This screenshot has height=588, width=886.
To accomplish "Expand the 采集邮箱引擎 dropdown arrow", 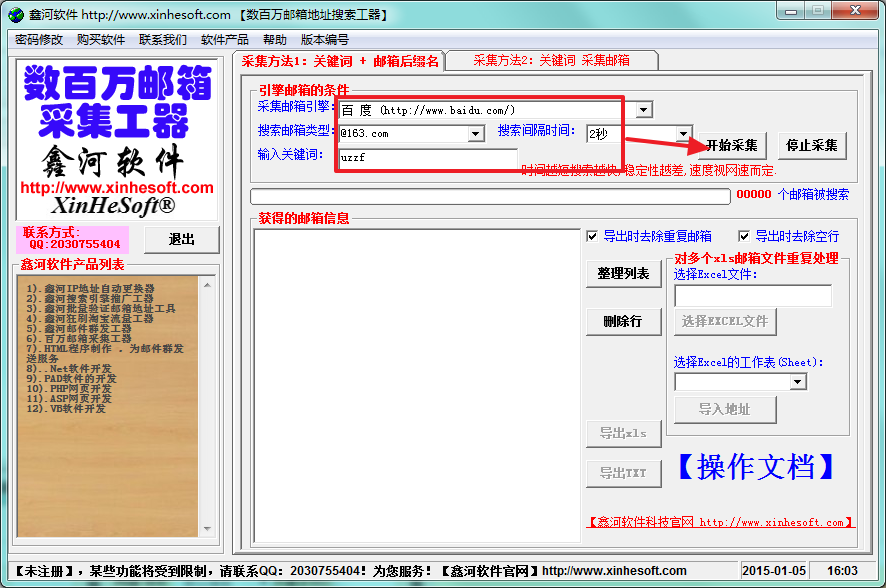I will pos(644,110).
